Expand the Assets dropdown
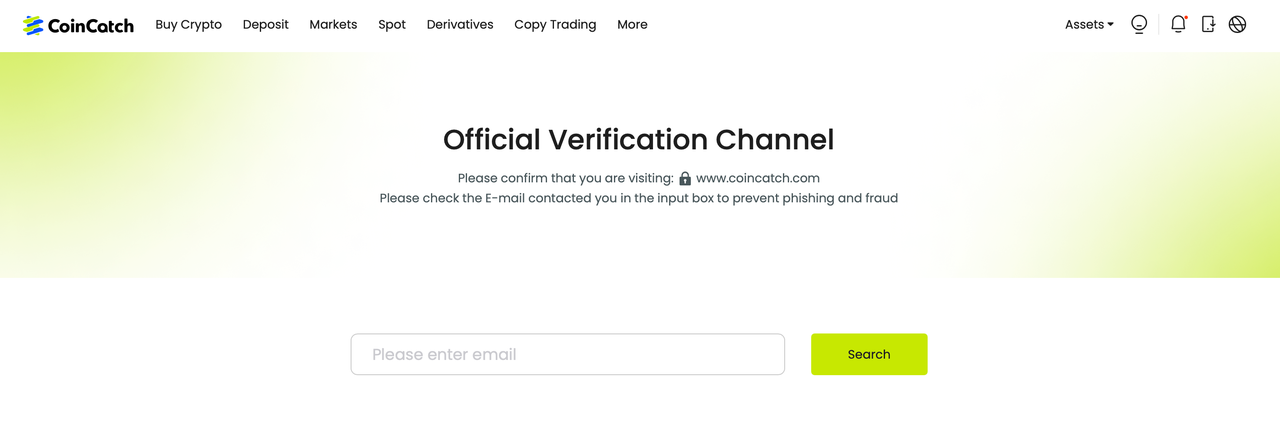Viewport: 1280px width, 429px height. pos(1089,24)
